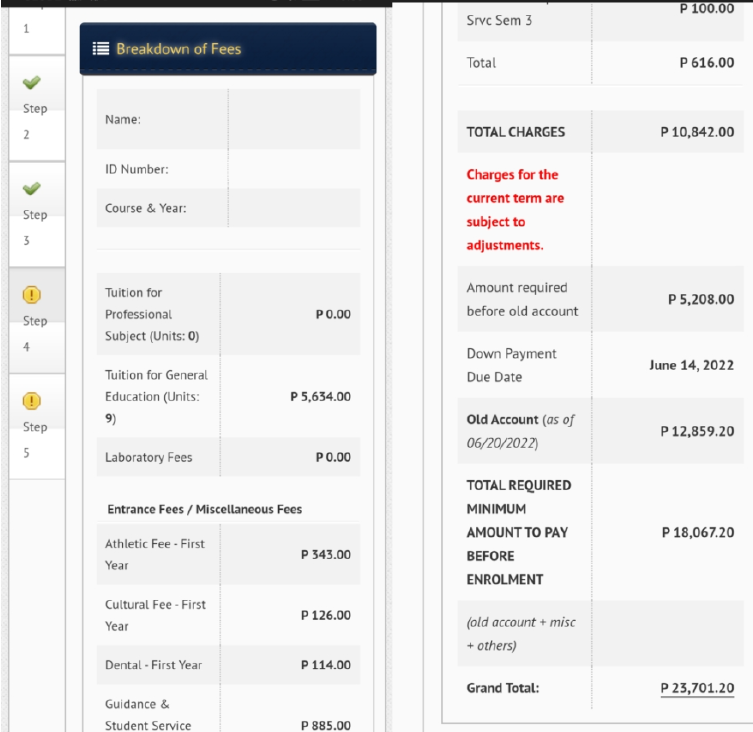
Task: Click the P 114.00 dental amount
Action: 326,665
